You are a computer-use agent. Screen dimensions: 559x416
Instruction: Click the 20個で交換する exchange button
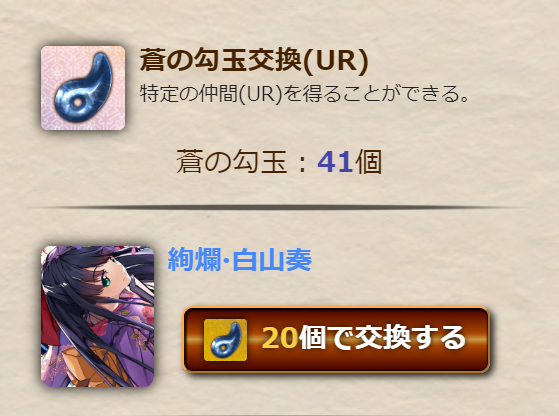(x=337, y=340)
